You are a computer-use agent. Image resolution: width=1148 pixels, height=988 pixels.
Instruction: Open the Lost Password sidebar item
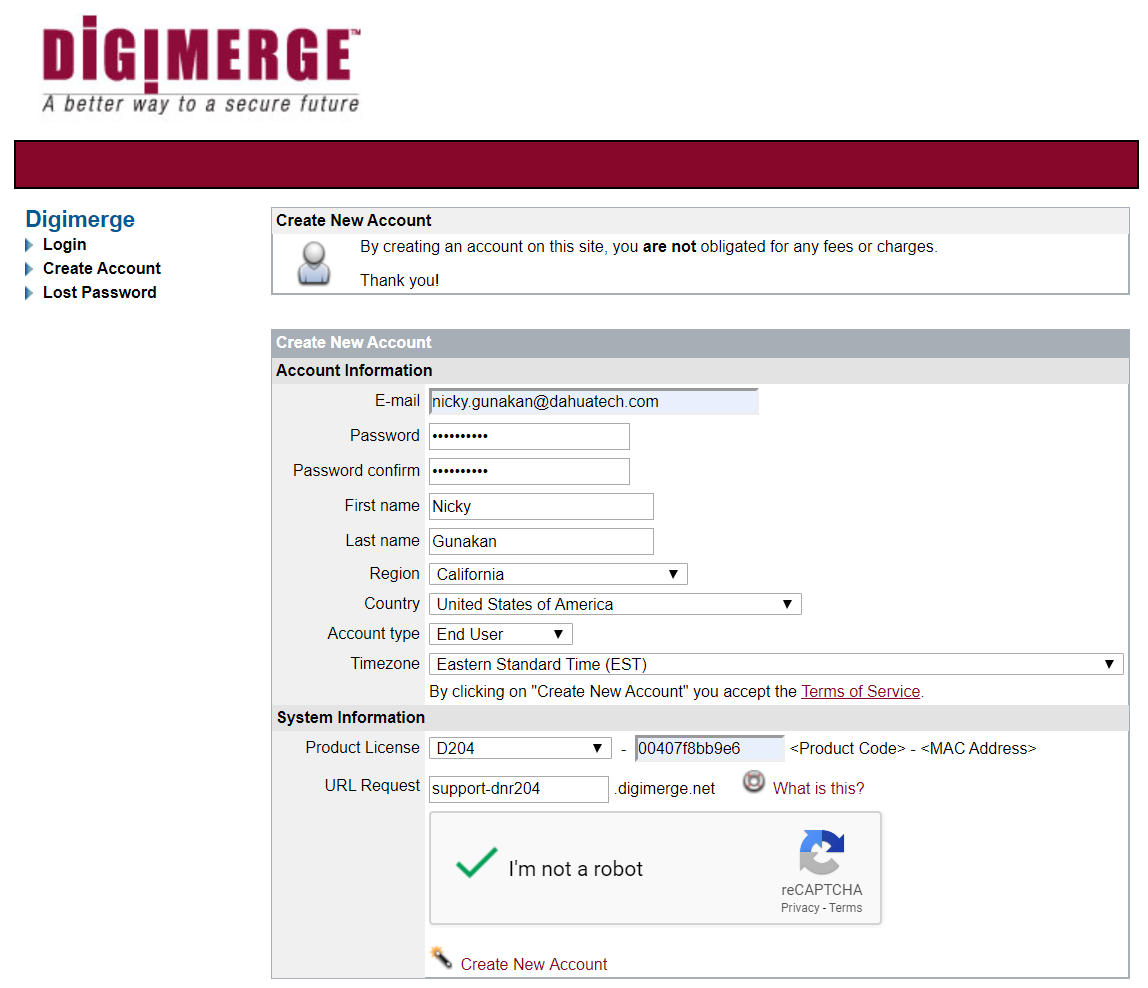click(100, 293)
